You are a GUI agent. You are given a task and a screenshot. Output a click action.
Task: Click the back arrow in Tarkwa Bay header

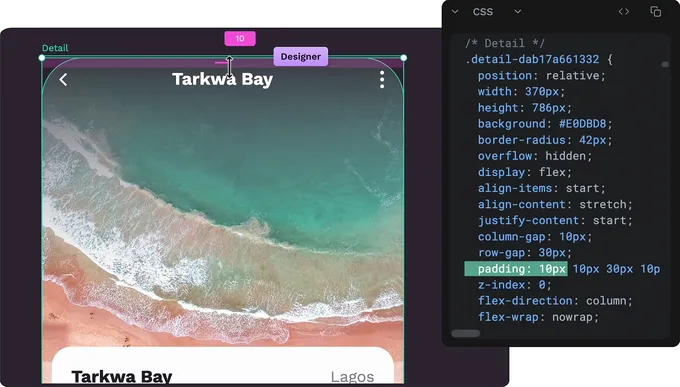(x=63, y=79)
